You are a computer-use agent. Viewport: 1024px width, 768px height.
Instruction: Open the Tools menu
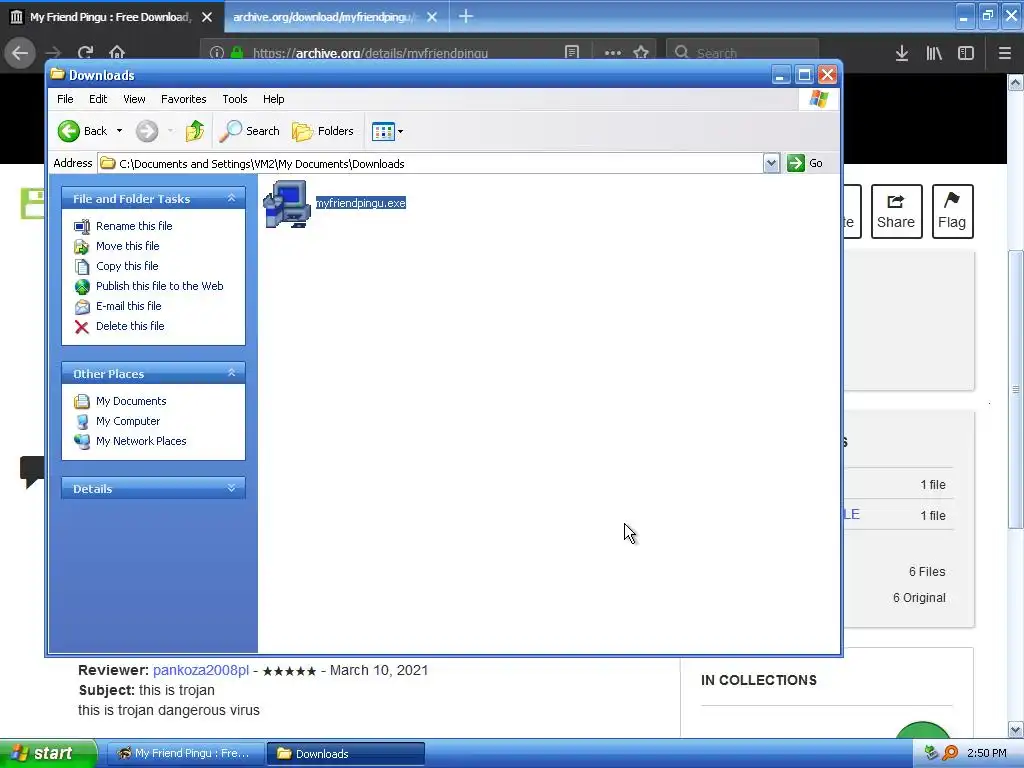tap(234, 99)
